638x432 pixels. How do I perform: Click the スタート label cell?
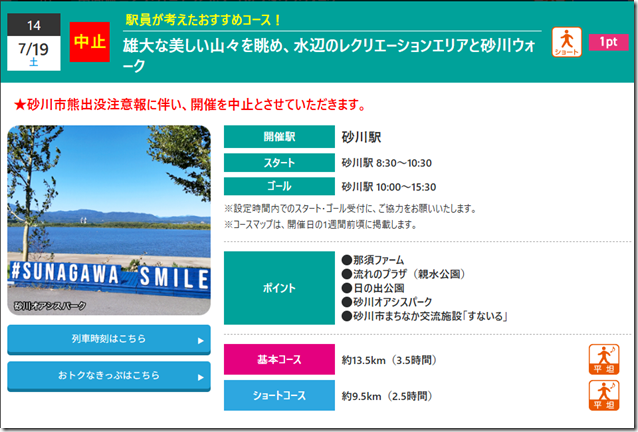[x=279, y=163]
